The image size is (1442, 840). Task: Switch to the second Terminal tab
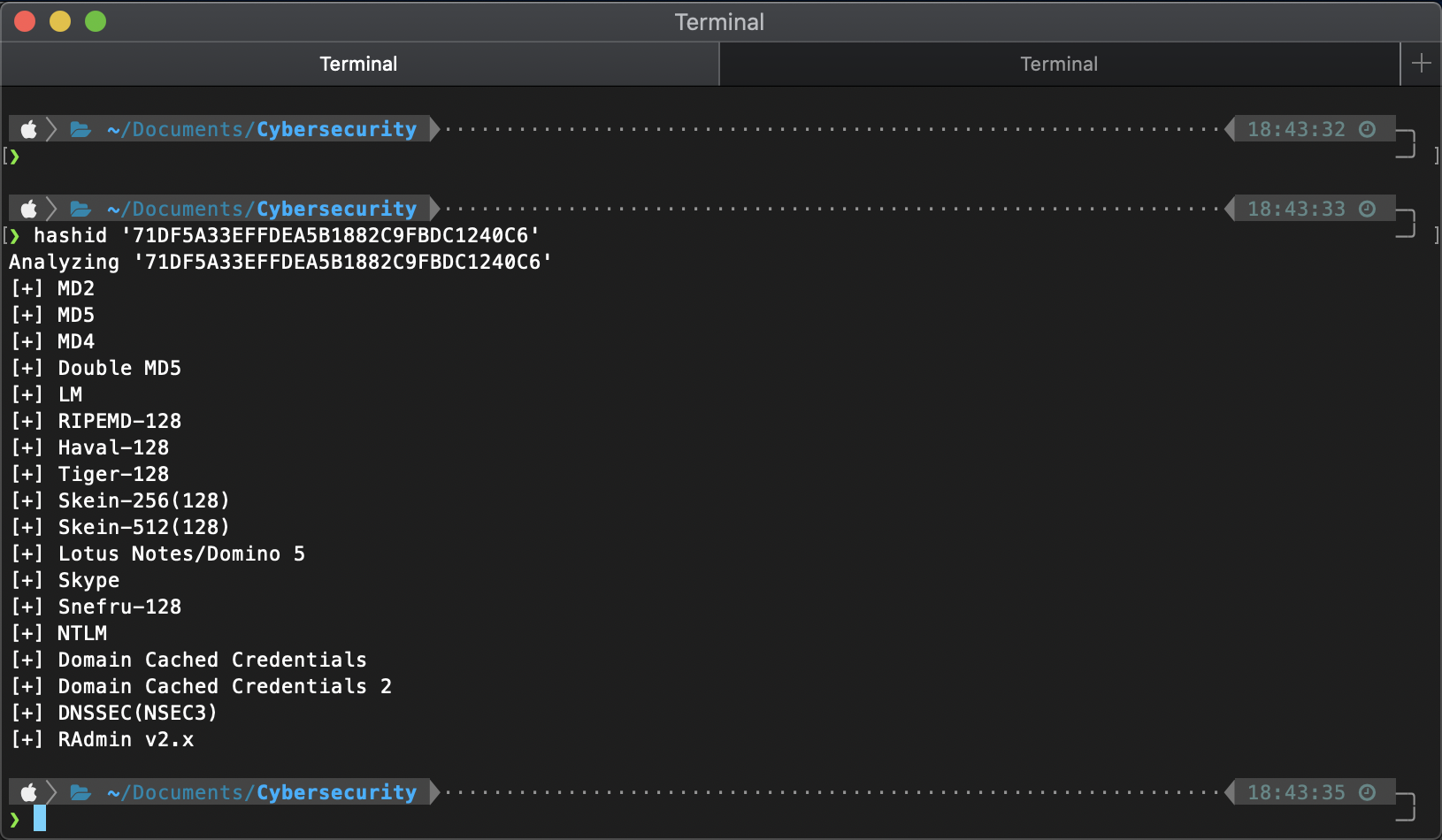pos(1059,64)
